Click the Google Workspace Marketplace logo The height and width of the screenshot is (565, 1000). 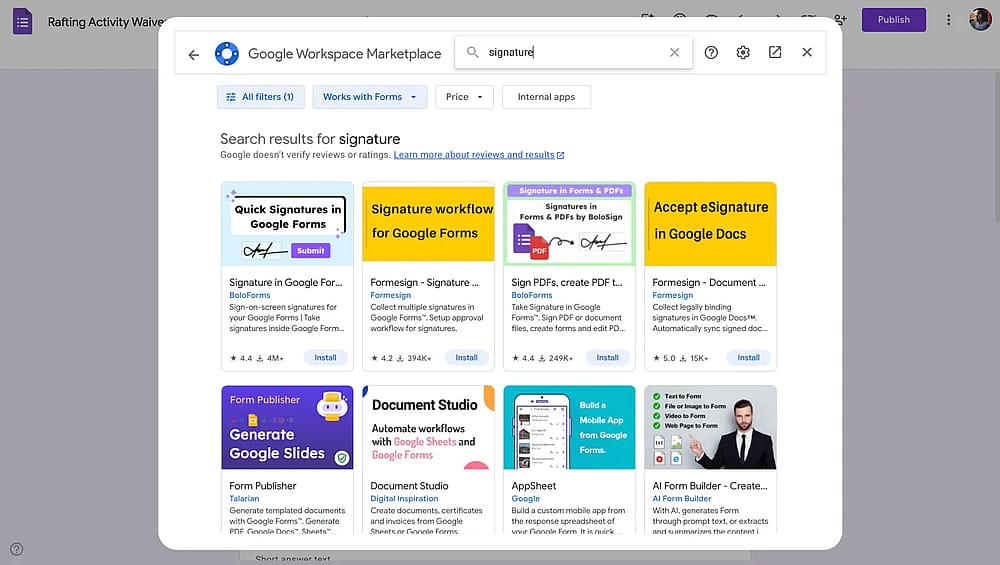[226, 54]
